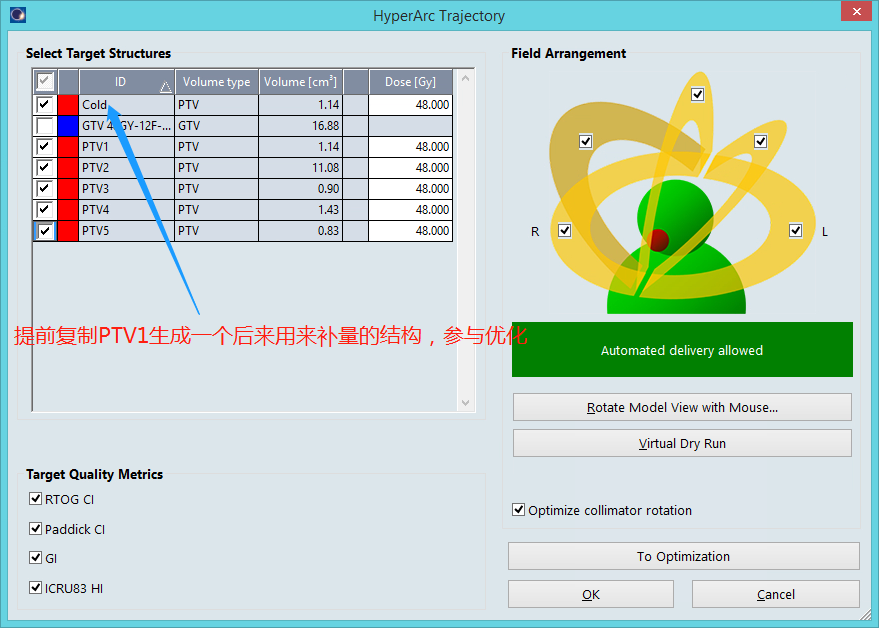879x628 pixels.
Task: Select the PTV5 ID cell
Action: [127, 231]
